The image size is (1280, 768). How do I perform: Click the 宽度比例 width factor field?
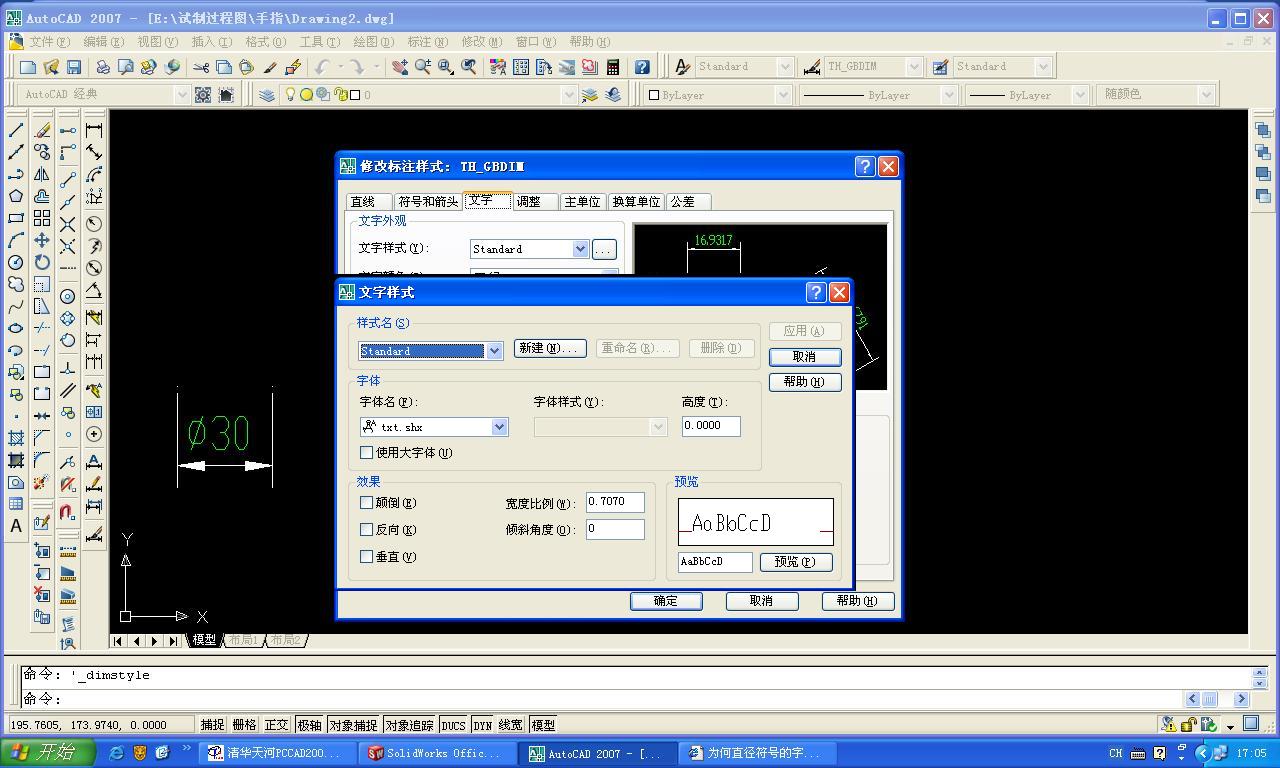(x=615, y=502)
